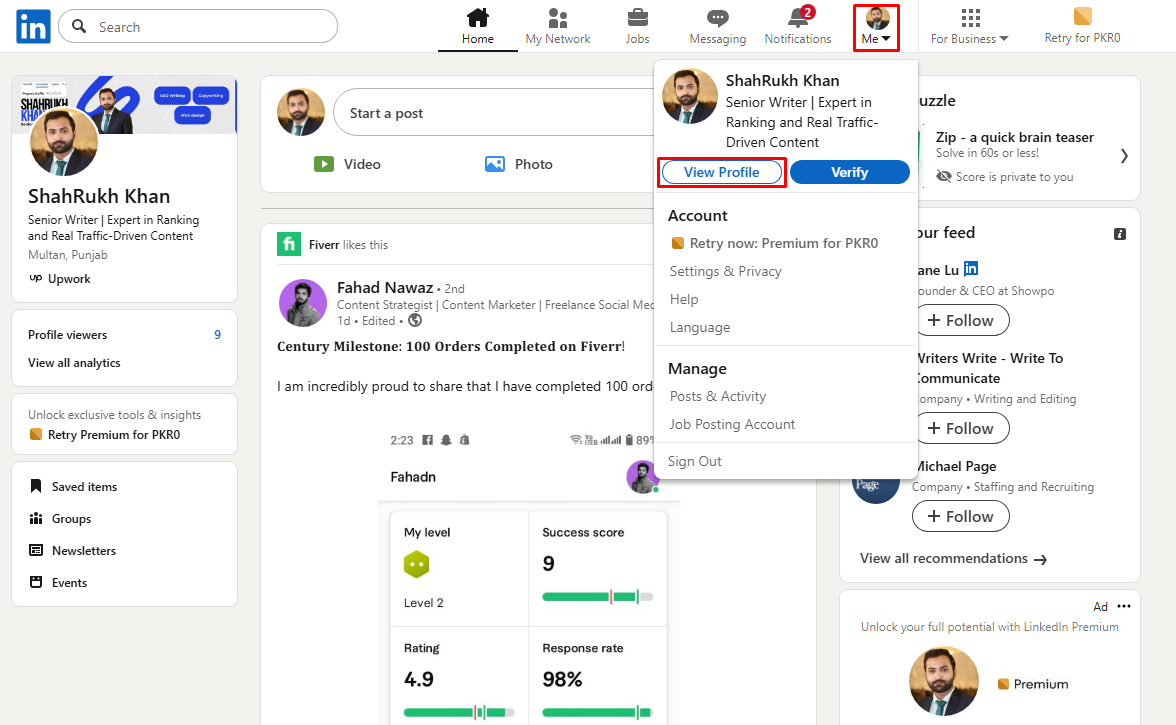The image size is (1176, 725).
Task: Open Posts & Activity
Action: pyautogui.click(x=718, y=396)
